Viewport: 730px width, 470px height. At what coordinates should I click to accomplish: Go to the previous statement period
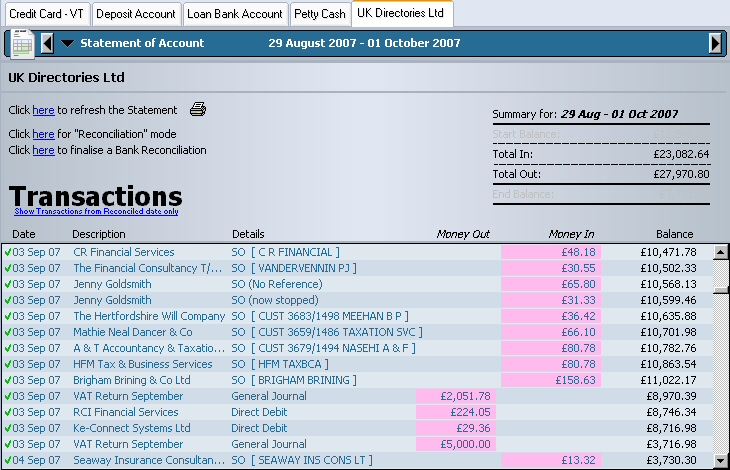pos(47,43)
